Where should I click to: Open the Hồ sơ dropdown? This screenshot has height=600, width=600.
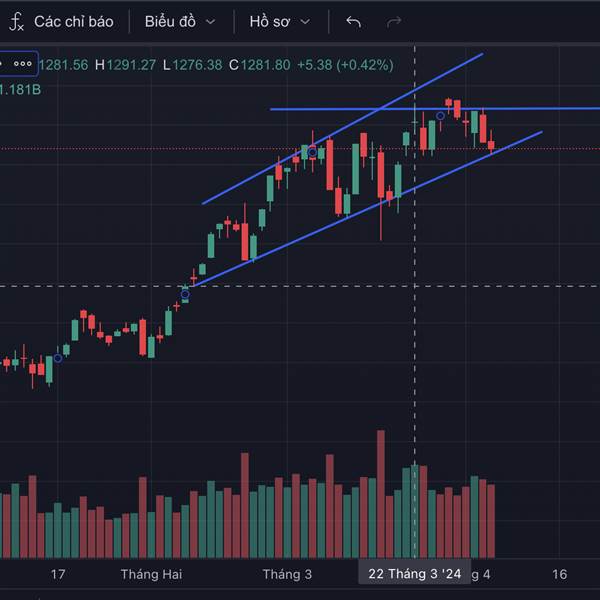coord(280,22)
